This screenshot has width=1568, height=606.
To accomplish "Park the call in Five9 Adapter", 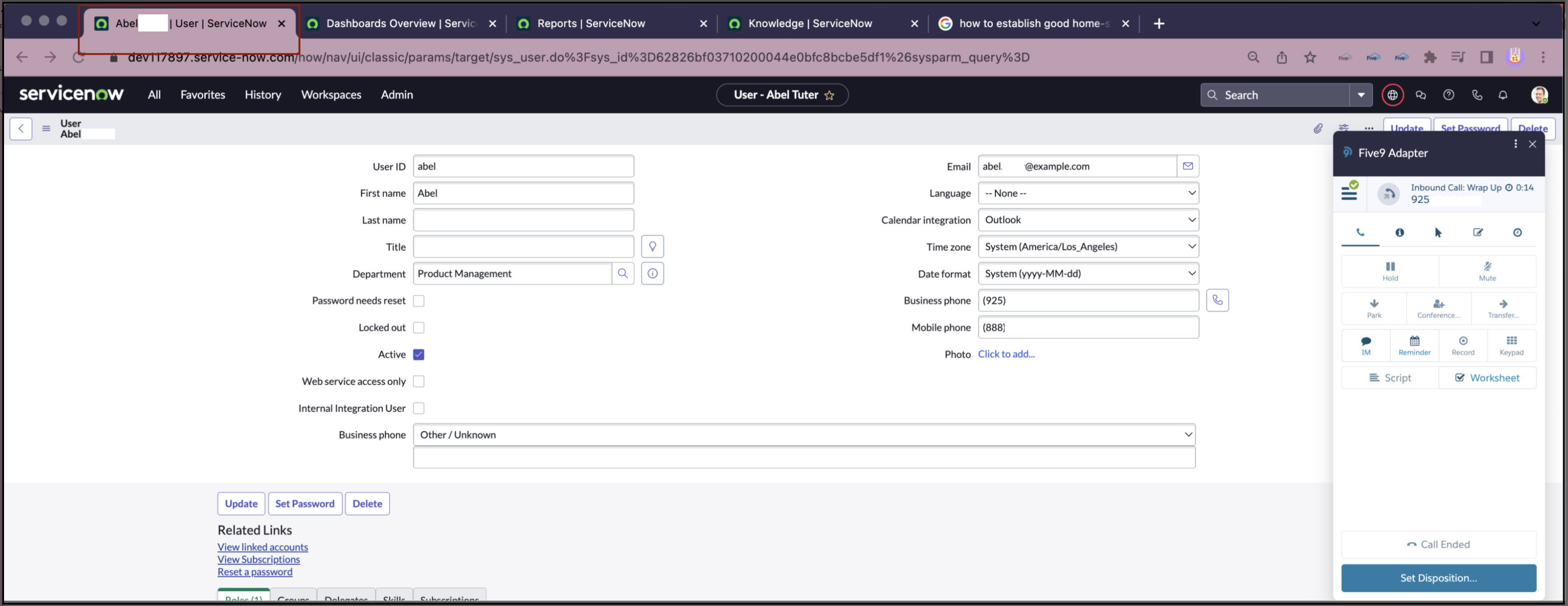I will (x=1374, y=308).
